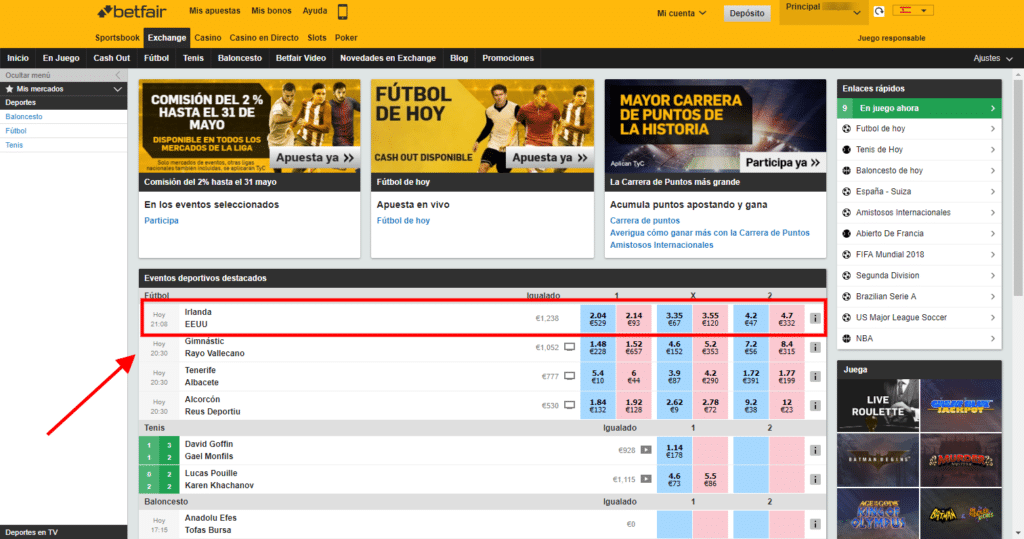Open chevron on US Major League Soccer
1024x539 pixels.
993,318
